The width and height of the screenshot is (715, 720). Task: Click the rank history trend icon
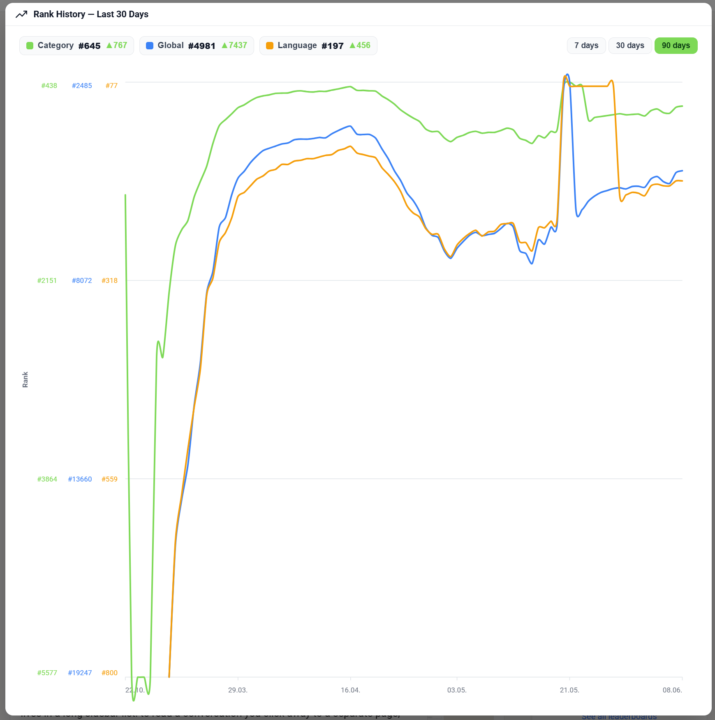(x=21, y=15)
